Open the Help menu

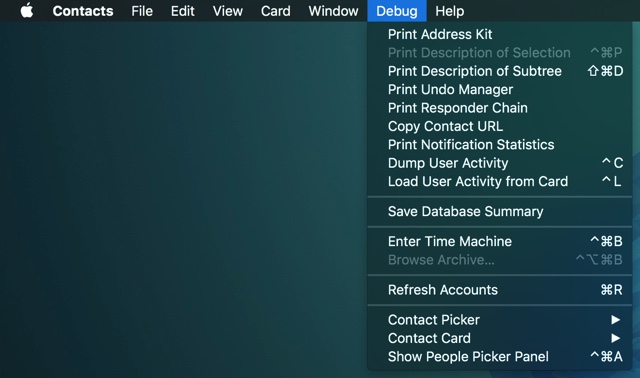click(449, 11)
